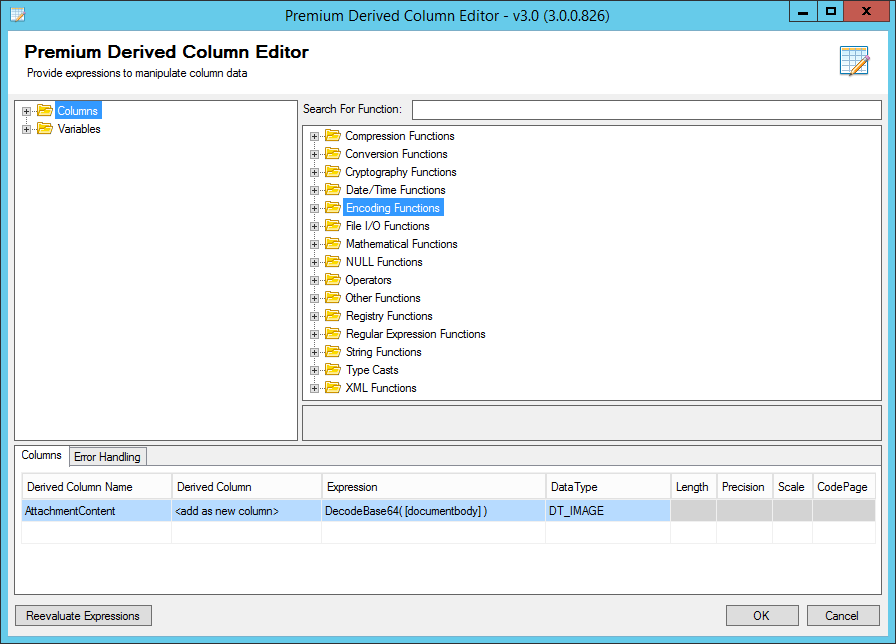896x644 pixels.
Task: Click the Operators folder icon
Action: point(333,279)
